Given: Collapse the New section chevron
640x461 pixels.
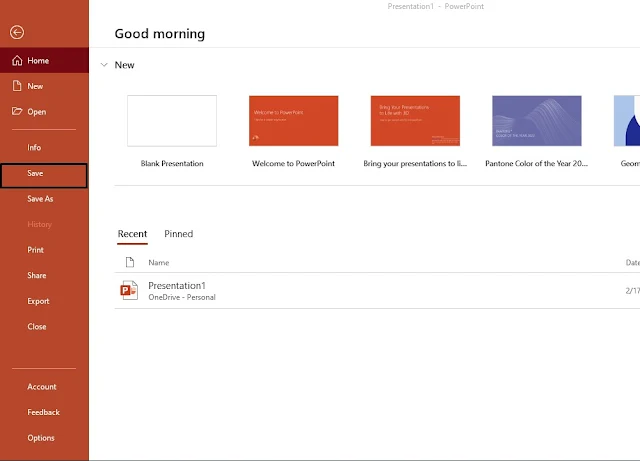Looking at the screenshot, I should (104, 65).
